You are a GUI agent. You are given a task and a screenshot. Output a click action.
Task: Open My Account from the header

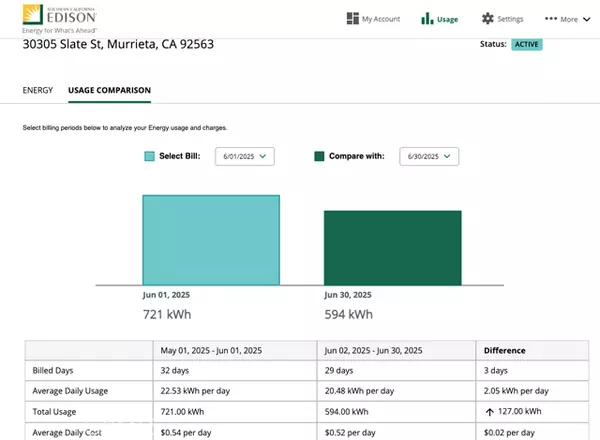pyautogui.click(x=373, y=18)
